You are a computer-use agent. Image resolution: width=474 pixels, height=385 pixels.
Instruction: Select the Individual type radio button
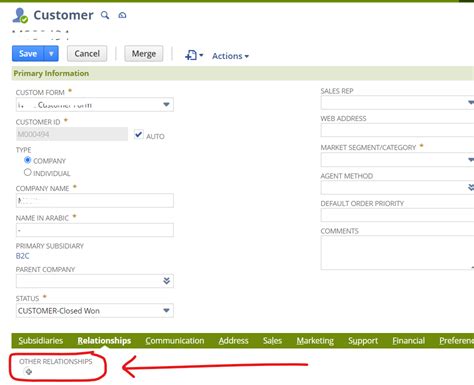(x=28, y=172)
